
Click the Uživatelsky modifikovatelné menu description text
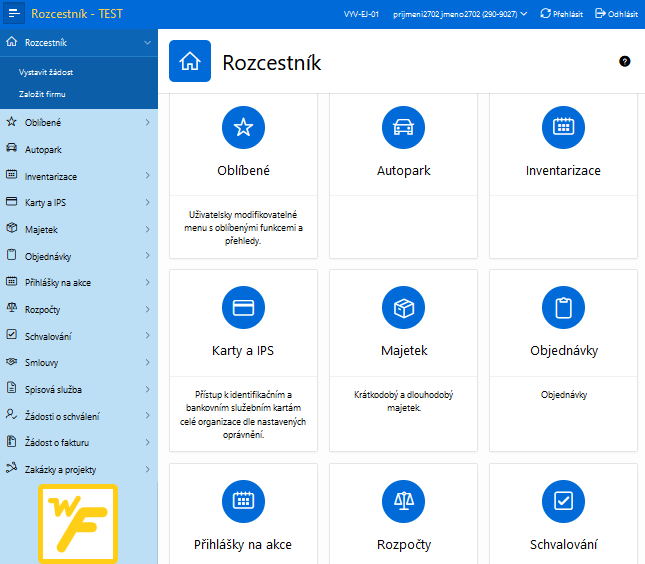point(243,227)
